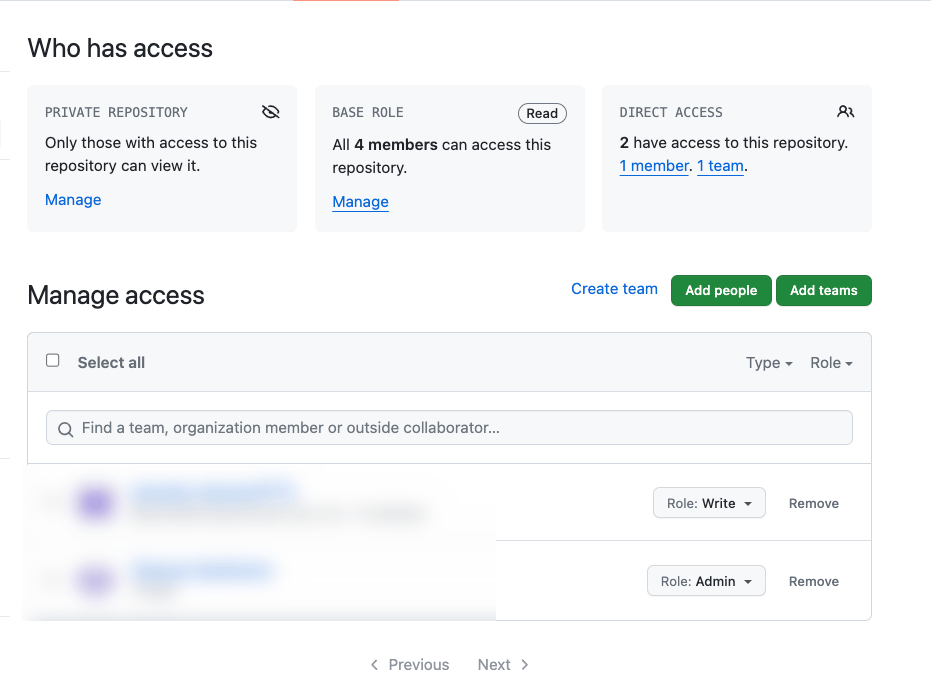Click the Add teams button

pos(823,290)
